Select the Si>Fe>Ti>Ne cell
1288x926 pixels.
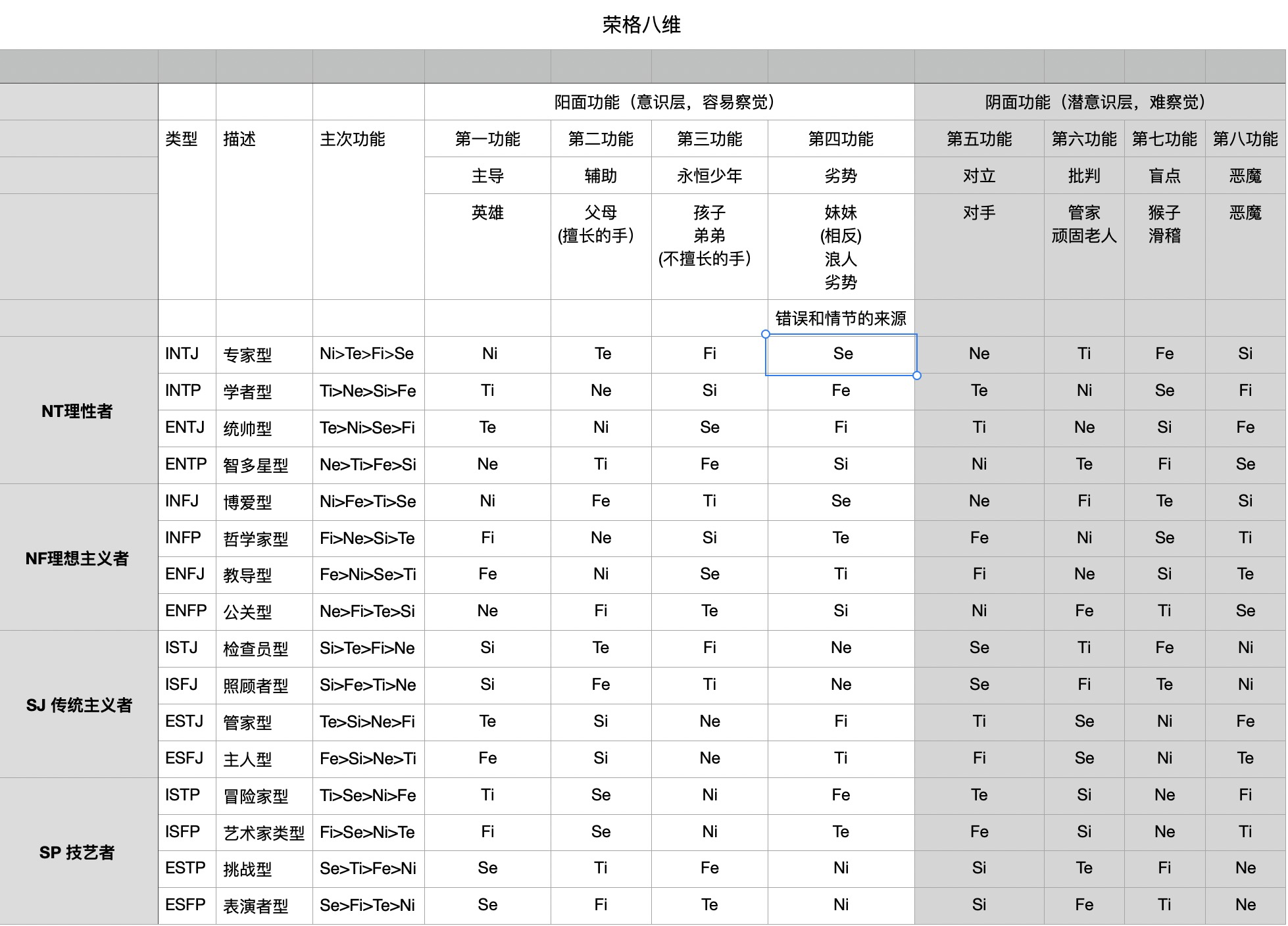[x=368, y=685]
